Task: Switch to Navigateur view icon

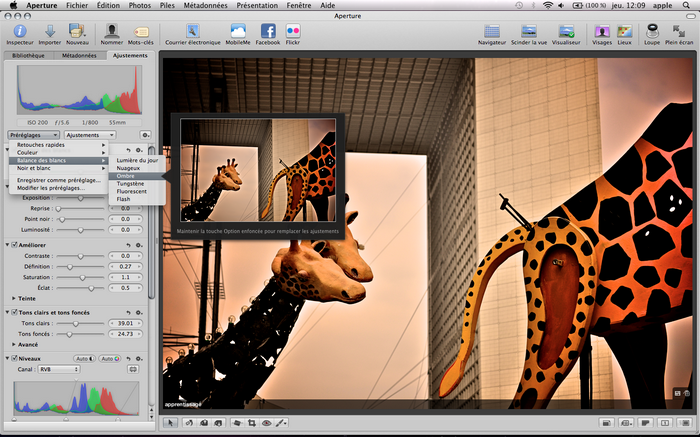Action: point(492,31)
